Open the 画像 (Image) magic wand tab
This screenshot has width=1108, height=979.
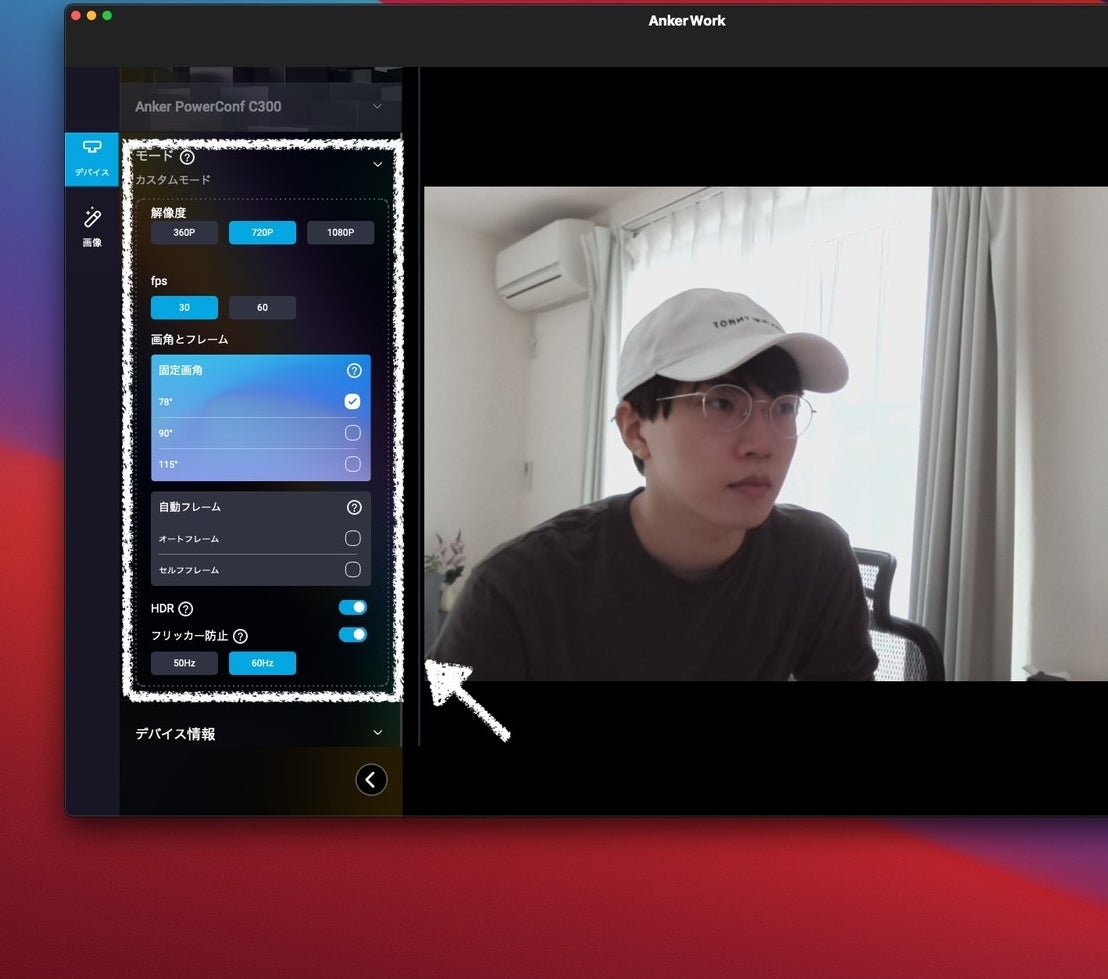pyautogui.click(x=92, y=226)
